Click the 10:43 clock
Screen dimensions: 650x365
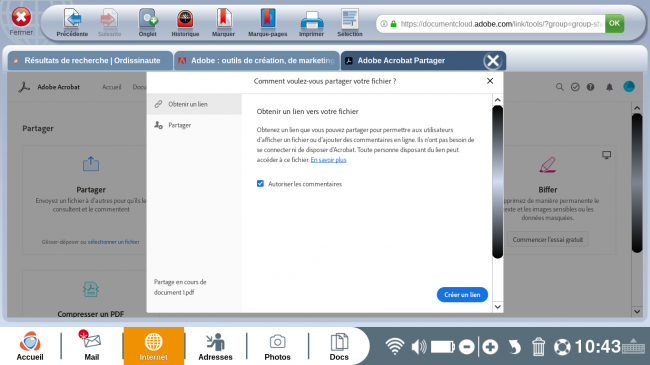[x=597, y=347]
